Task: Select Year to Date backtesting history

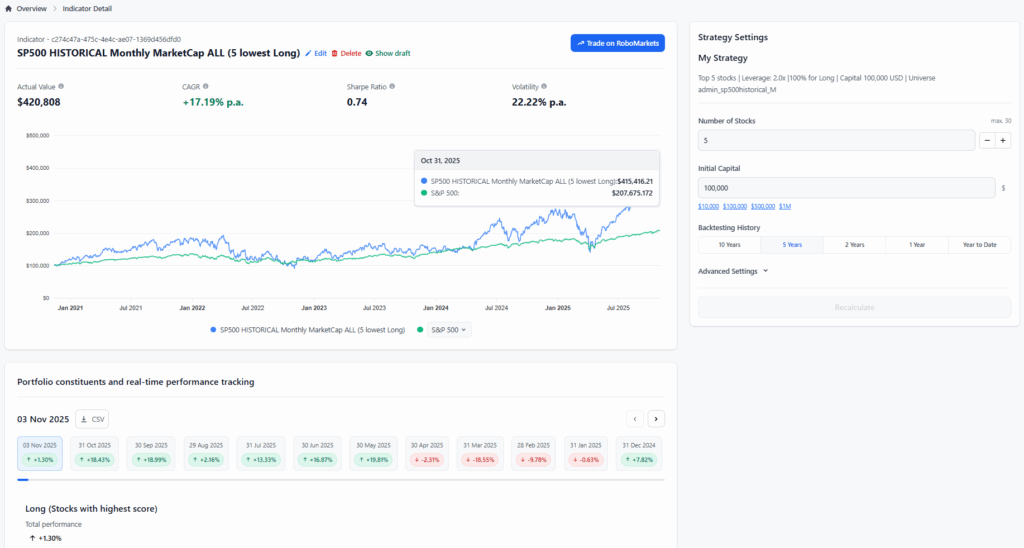Action: click(x=978, y=245)
